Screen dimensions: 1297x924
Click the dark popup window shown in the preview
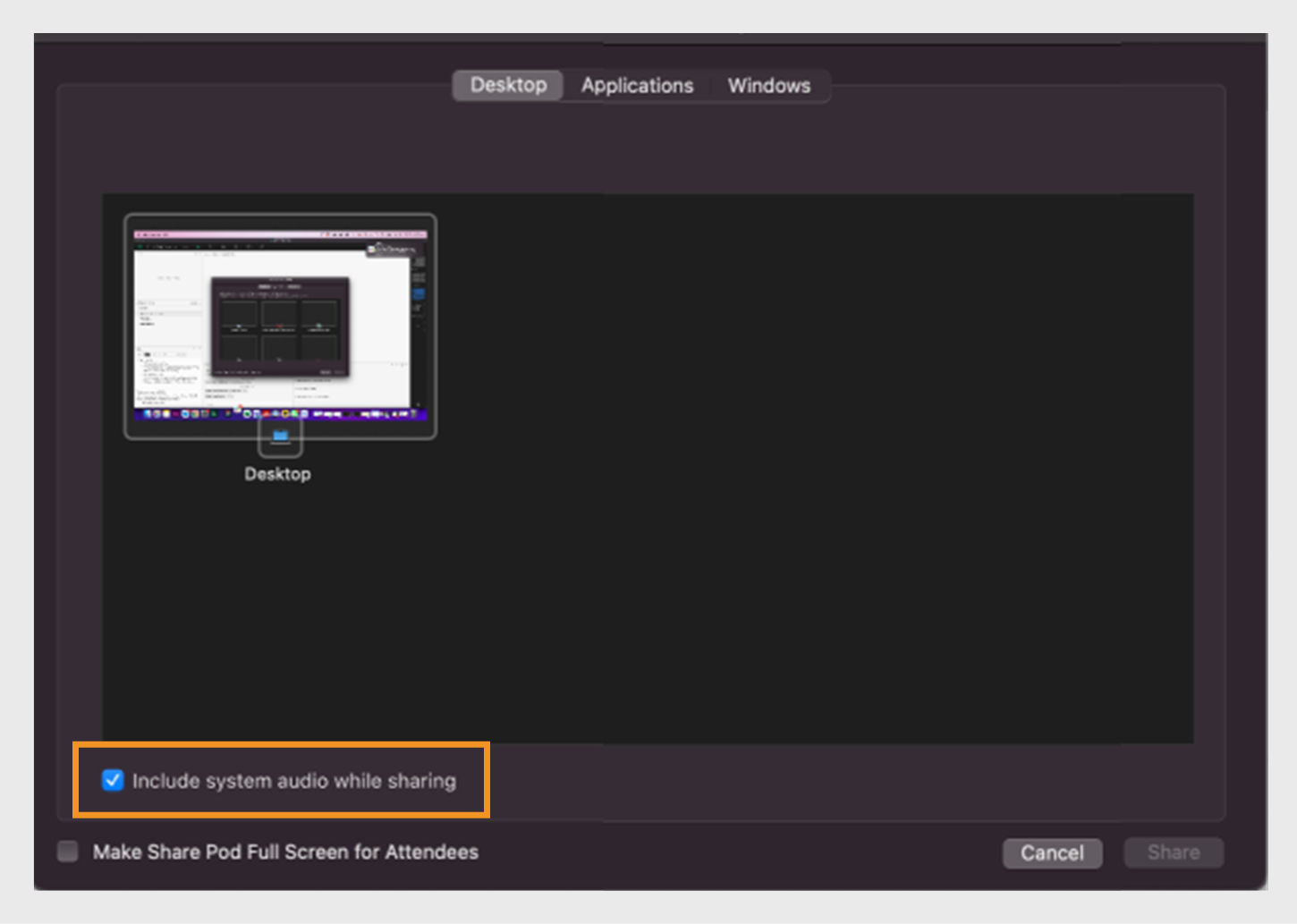point(279,325)
